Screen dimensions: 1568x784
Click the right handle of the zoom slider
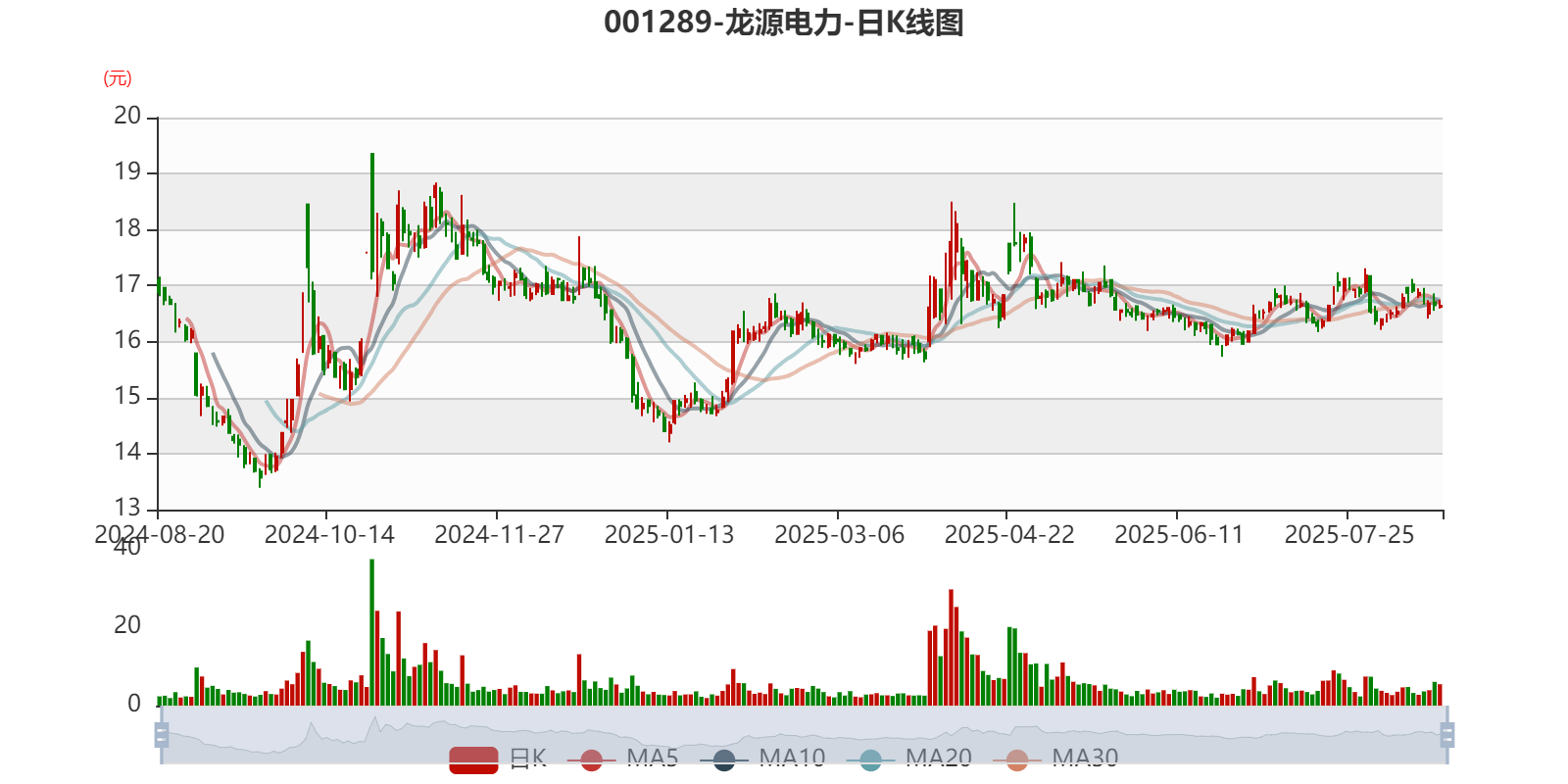1447,734
